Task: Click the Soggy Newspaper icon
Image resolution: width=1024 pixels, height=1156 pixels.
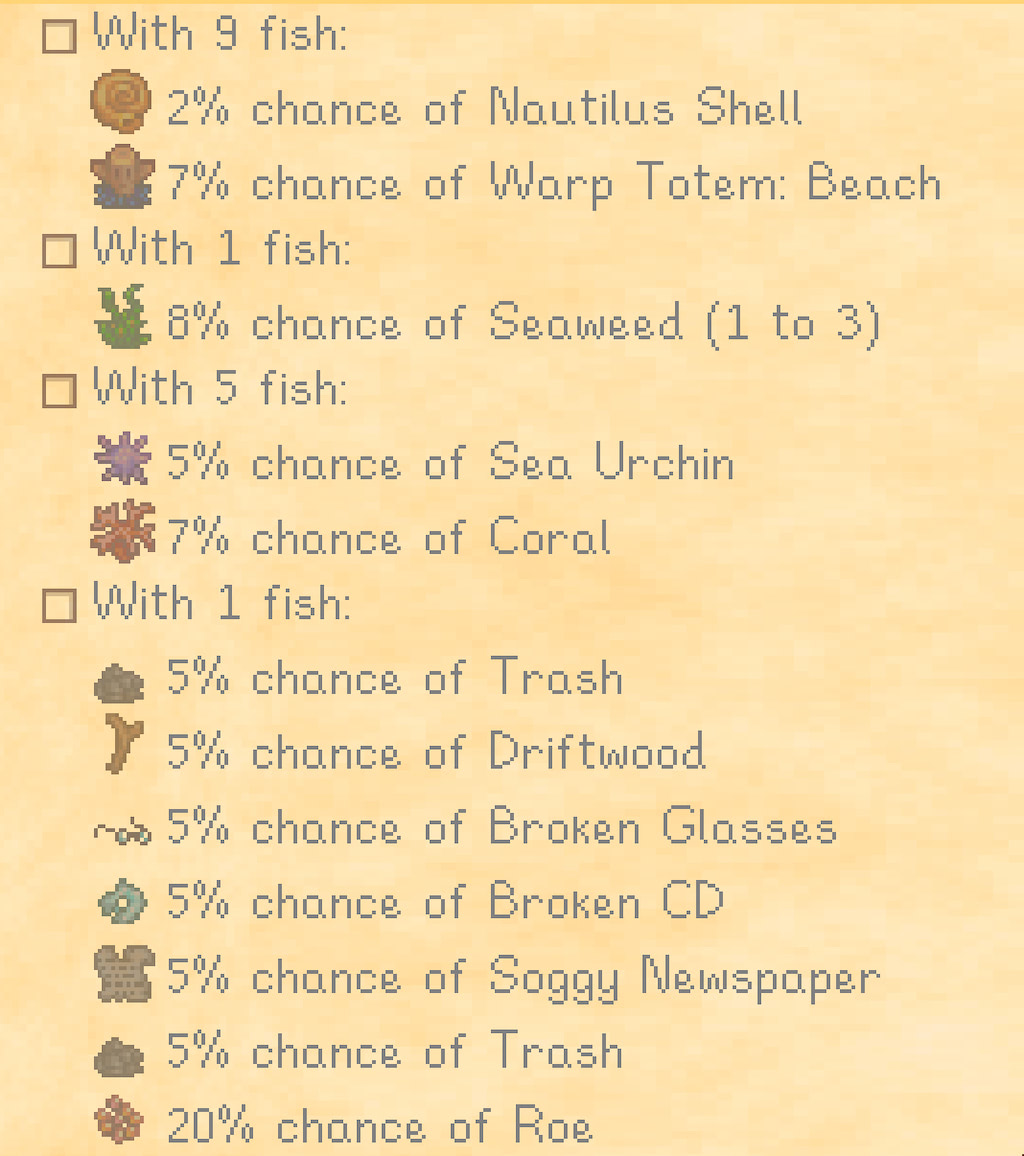Action: coord(124,973)
